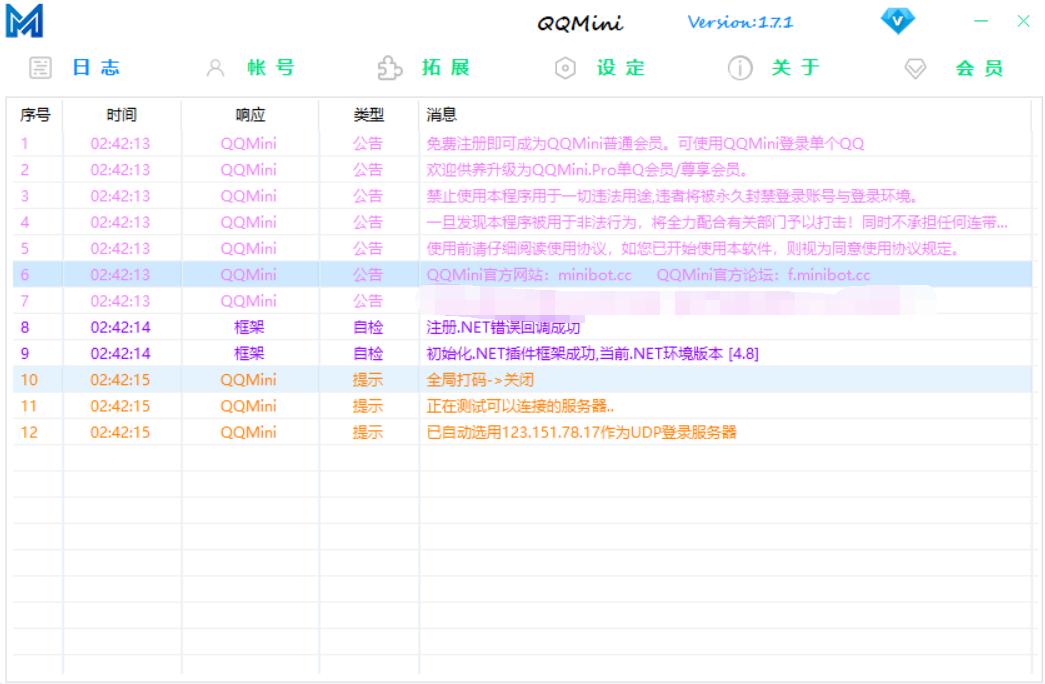The height and width of the screenshot is (684, 1045).
Task: Switch to the 会员 tab
Action: [979, 68]
